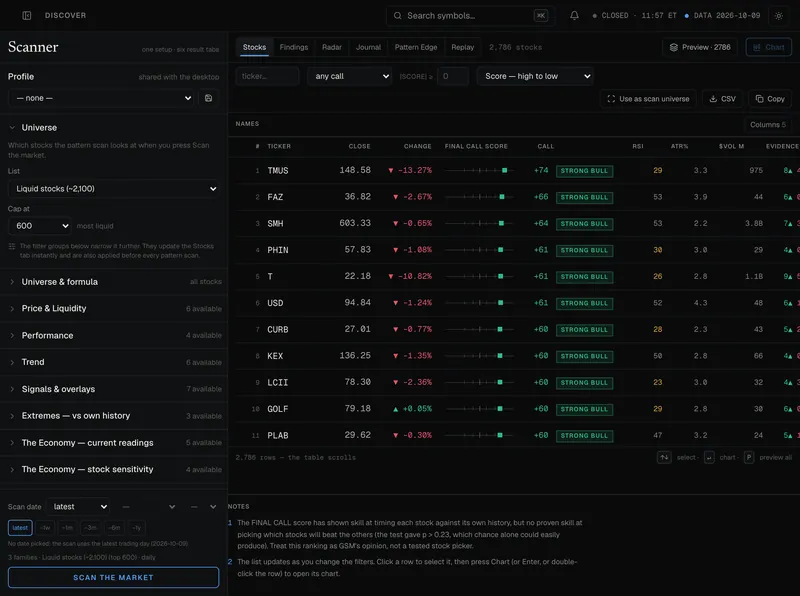Click Use as scan universe button

pos(648,99)
